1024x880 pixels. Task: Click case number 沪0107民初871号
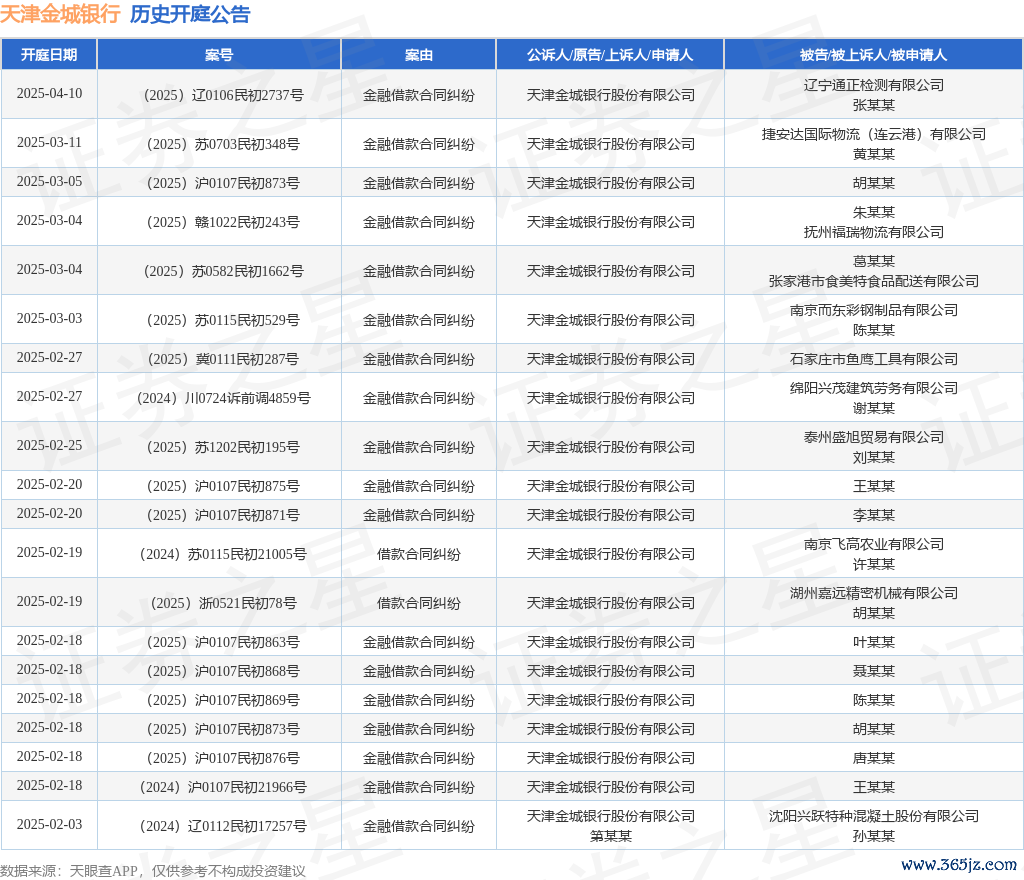tap(223, 515)
